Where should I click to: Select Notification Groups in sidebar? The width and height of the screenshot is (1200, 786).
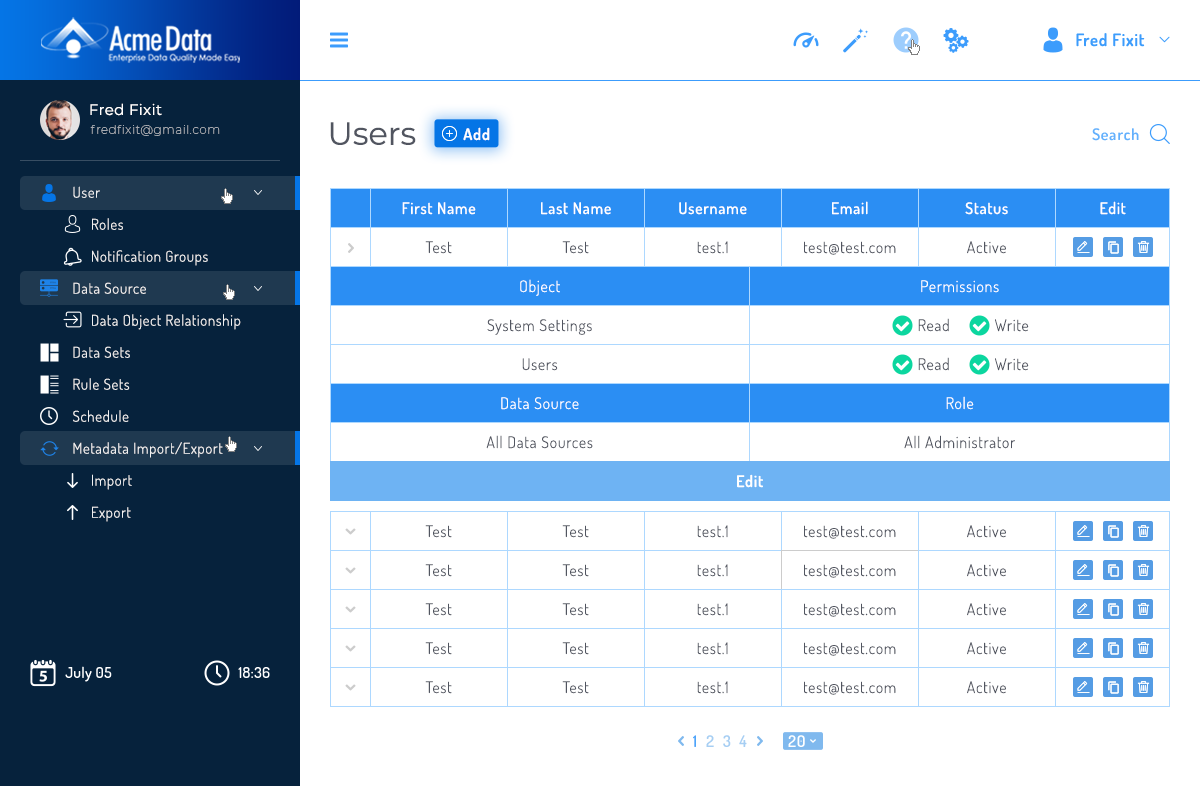click(149, 257)
